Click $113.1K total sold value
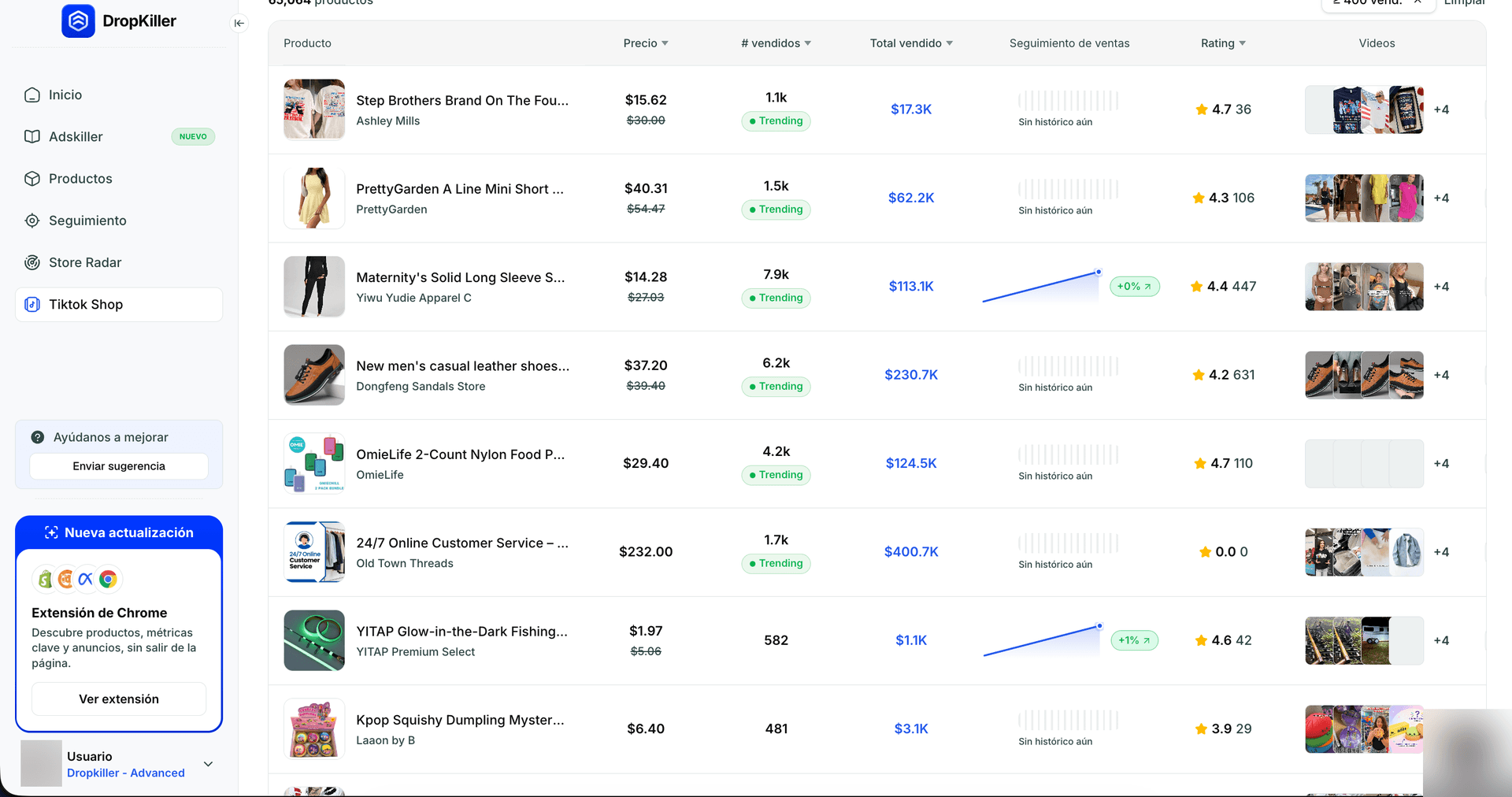 (x=911, y=287)
